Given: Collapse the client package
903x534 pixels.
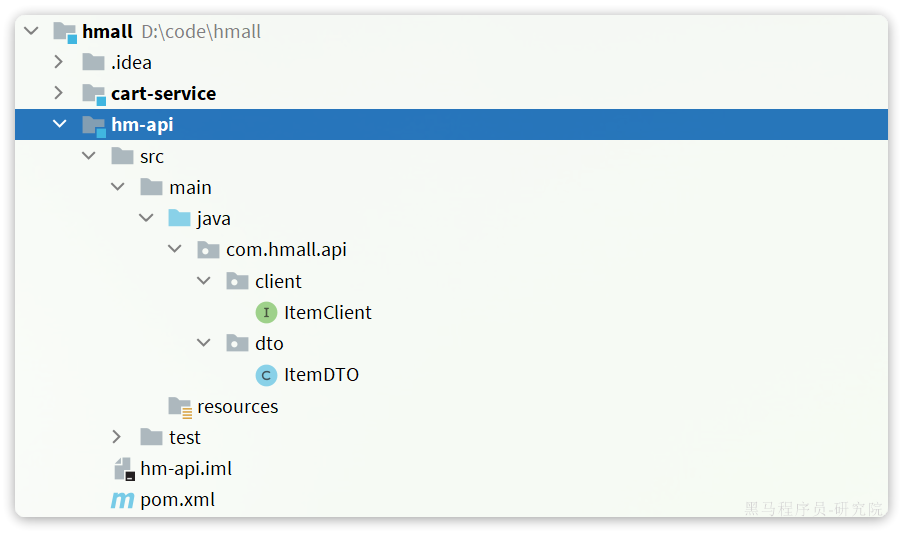Looking at the screenshot, I should (x=204, y=281).
